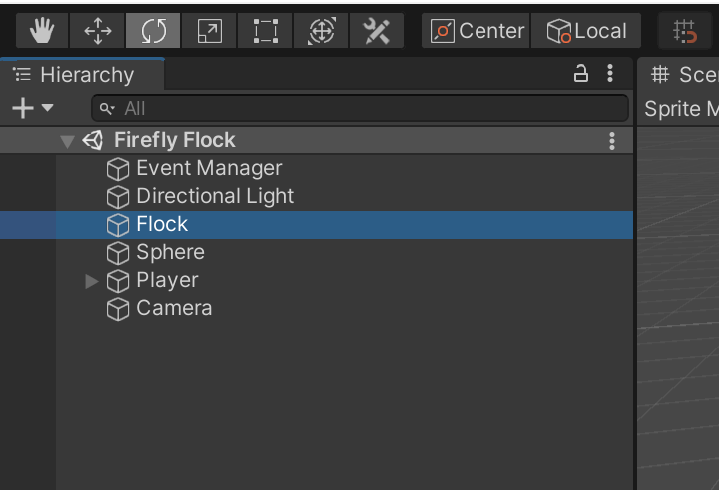Lock the Hierarchy panel
Image resolution: width=719 pixels, height=490 pixels.
(x=580, y=74)
